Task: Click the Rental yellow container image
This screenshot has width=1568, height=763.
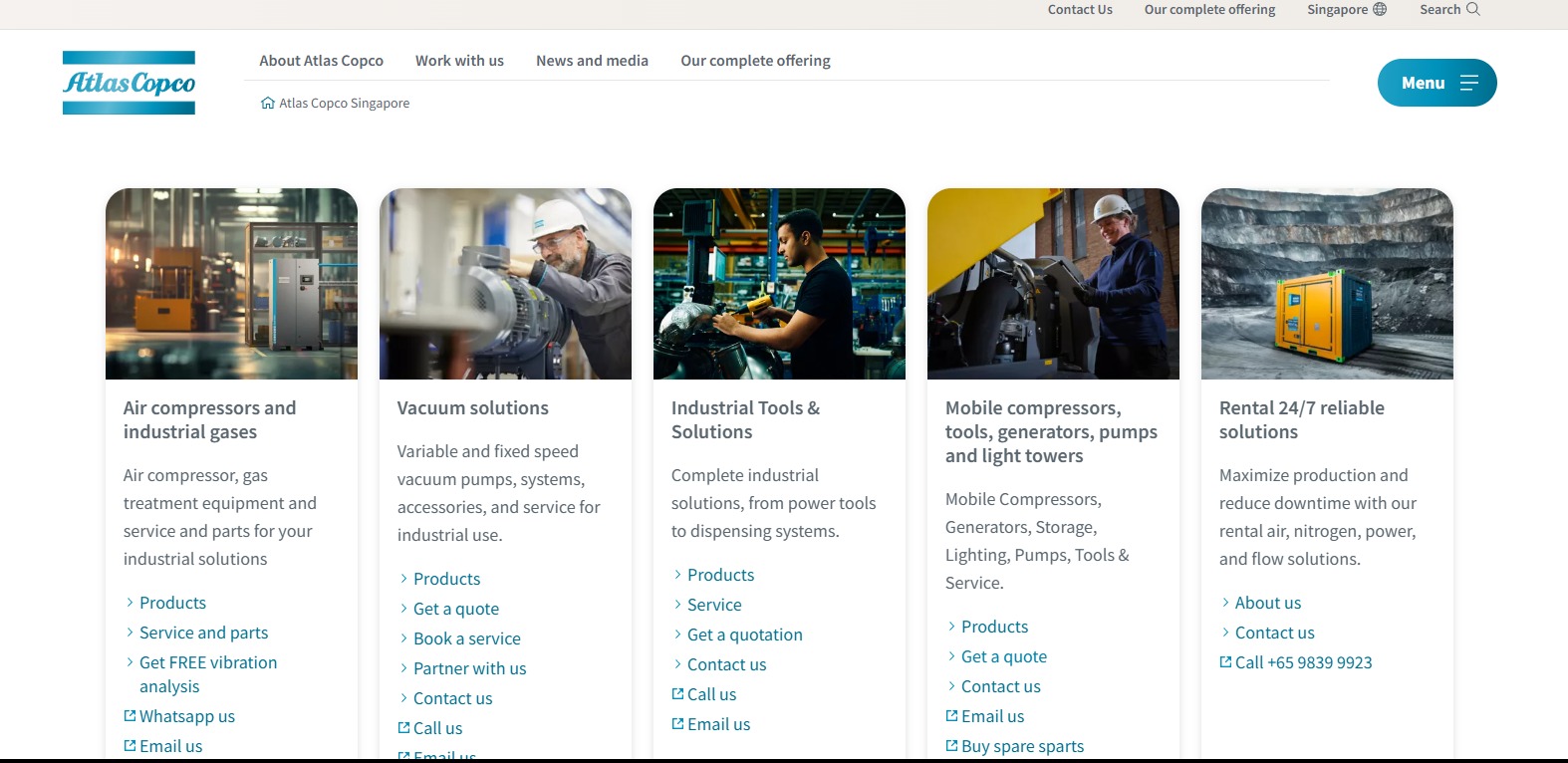Action: [1327, 284]
